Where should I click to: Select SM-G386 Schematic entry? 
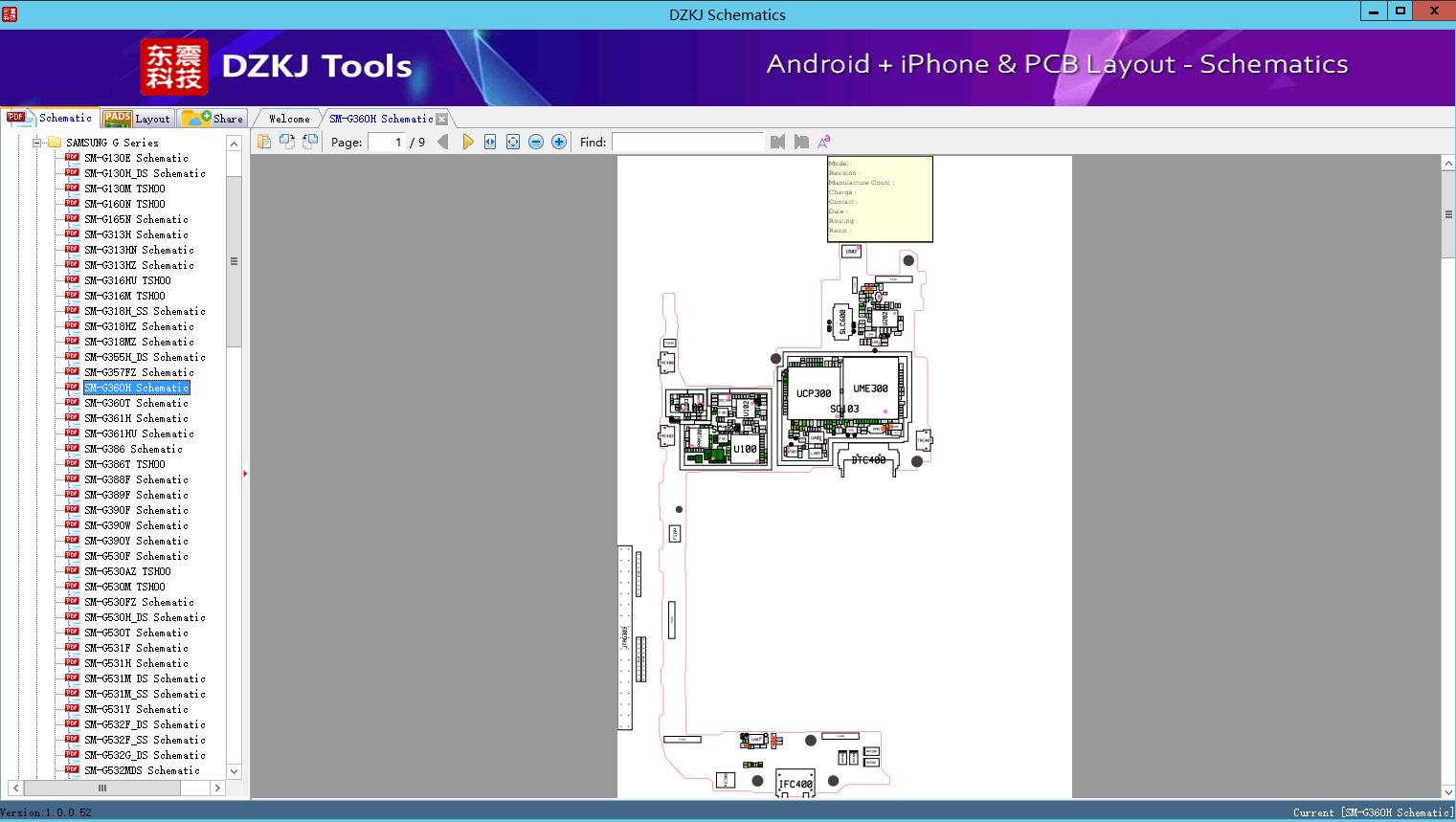tap(133, 449)
